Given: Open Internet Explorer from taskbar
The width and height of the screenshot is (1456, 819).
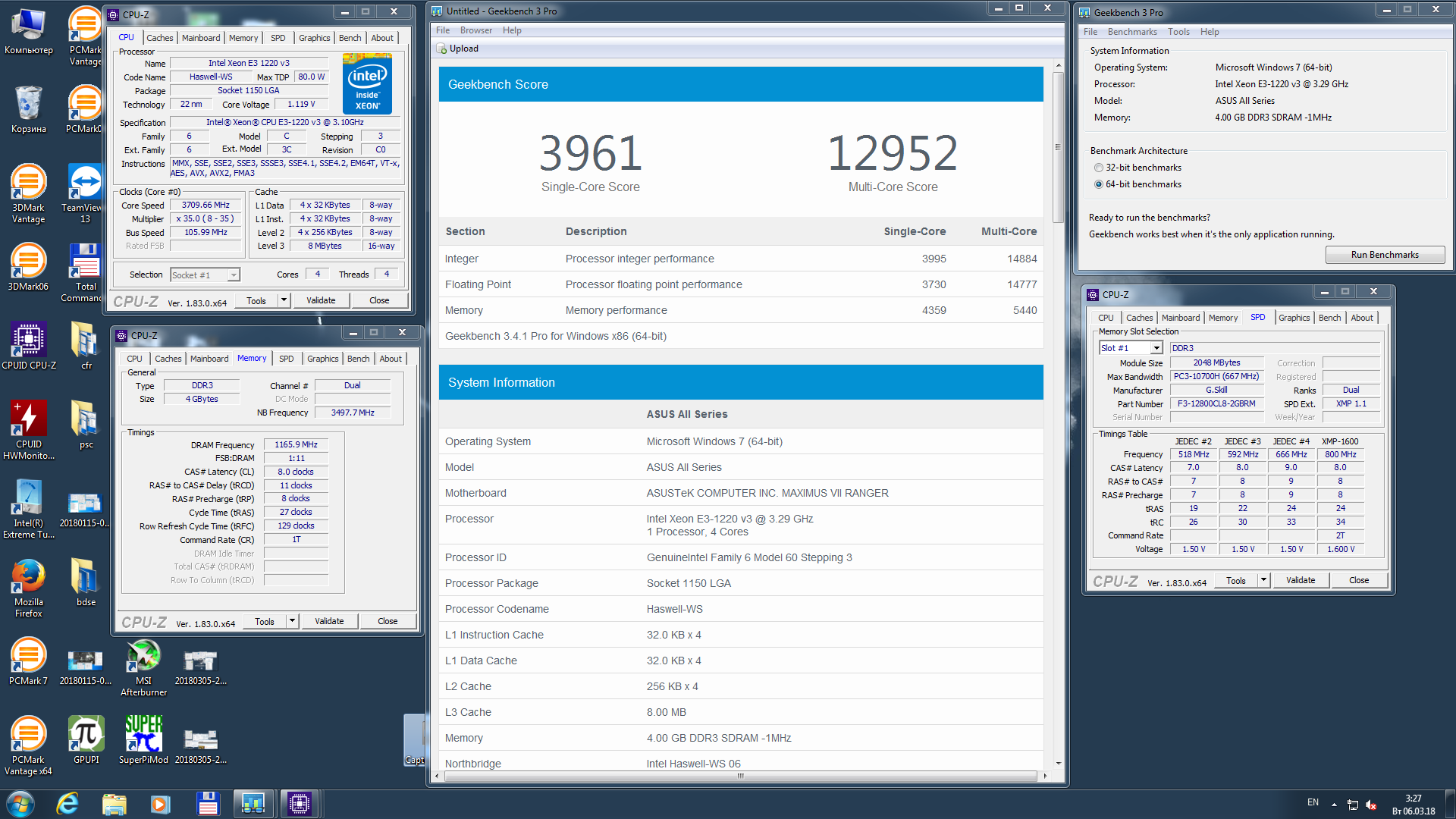Looking at the screenshot, I should click(67, 803).
